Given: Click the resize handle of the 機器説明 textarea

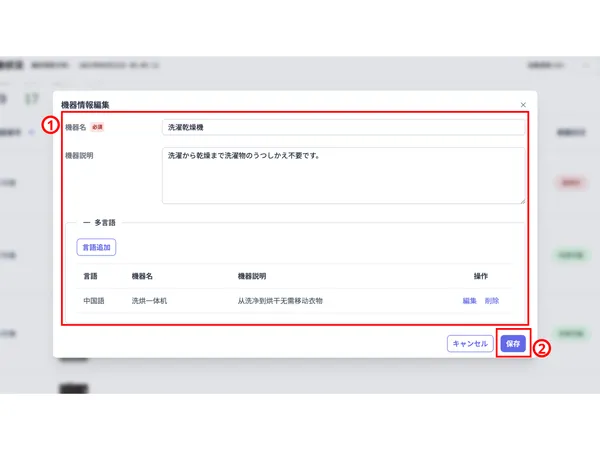Looking at the screenshot, I should [520, 200].
